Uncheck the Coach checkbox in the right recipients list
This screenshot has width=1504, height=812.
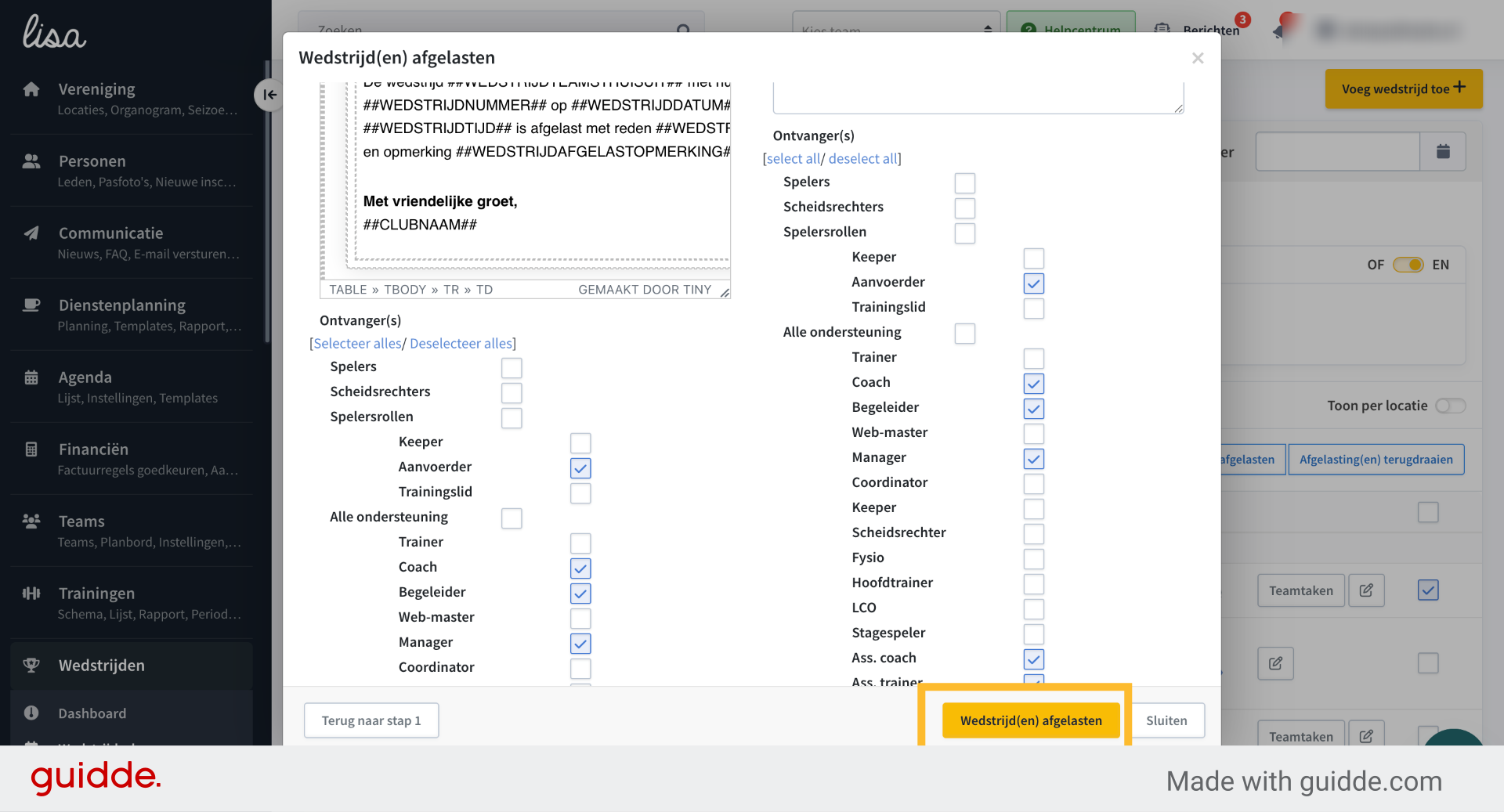click(x=1034, y=383)
